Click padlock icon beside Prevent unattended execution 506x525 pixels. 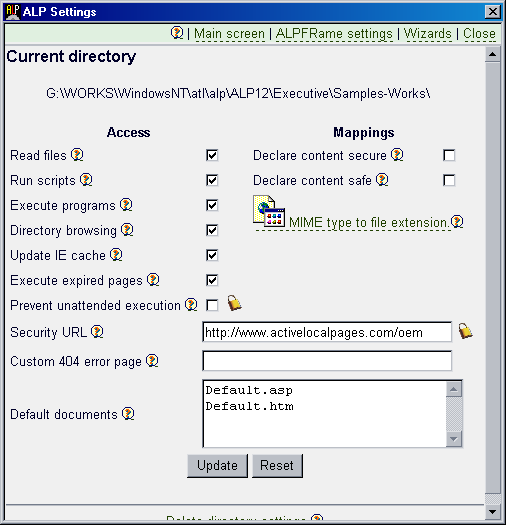(x=234, y=303)
